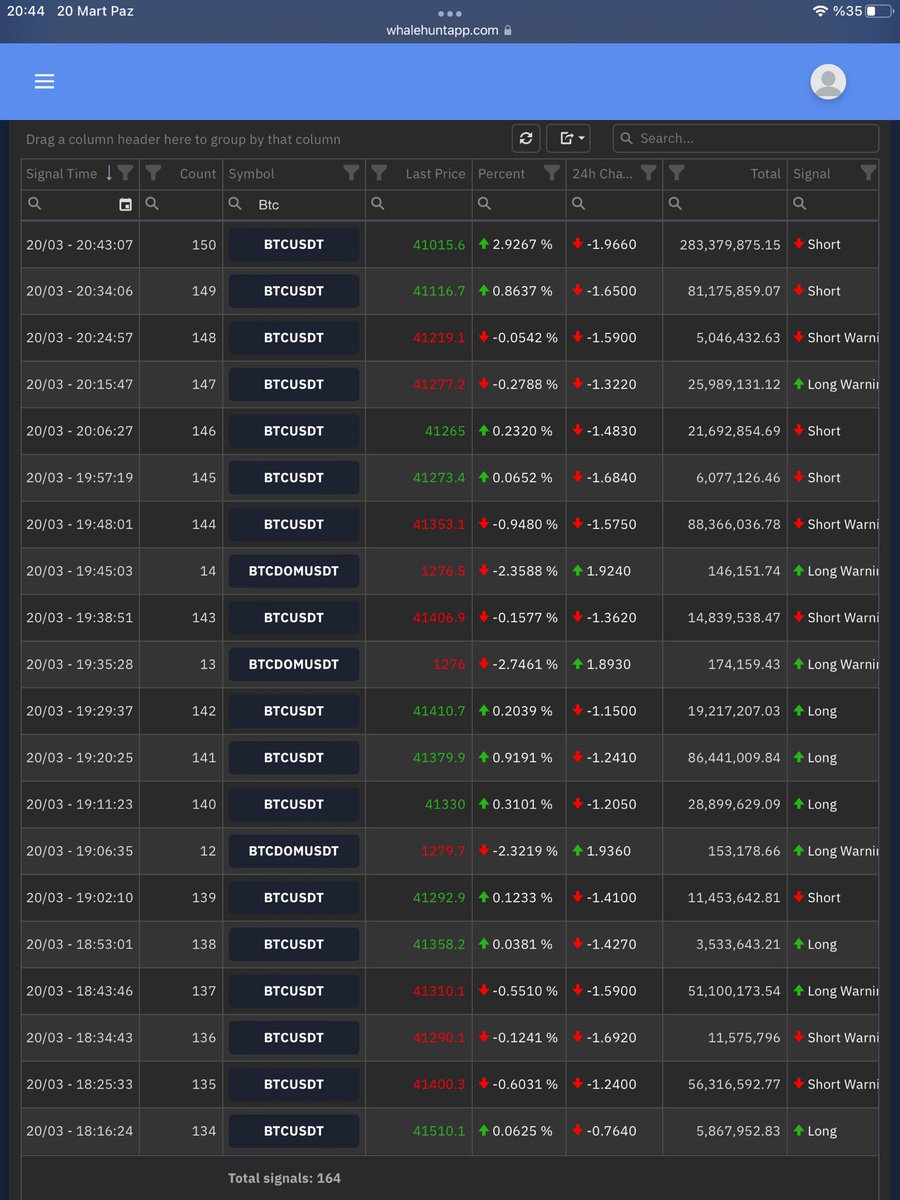Viewport: 900px width, 1200px height.
Task: Click BTCDOMUSDT badge in row count 13
Action: coord(294,664)
